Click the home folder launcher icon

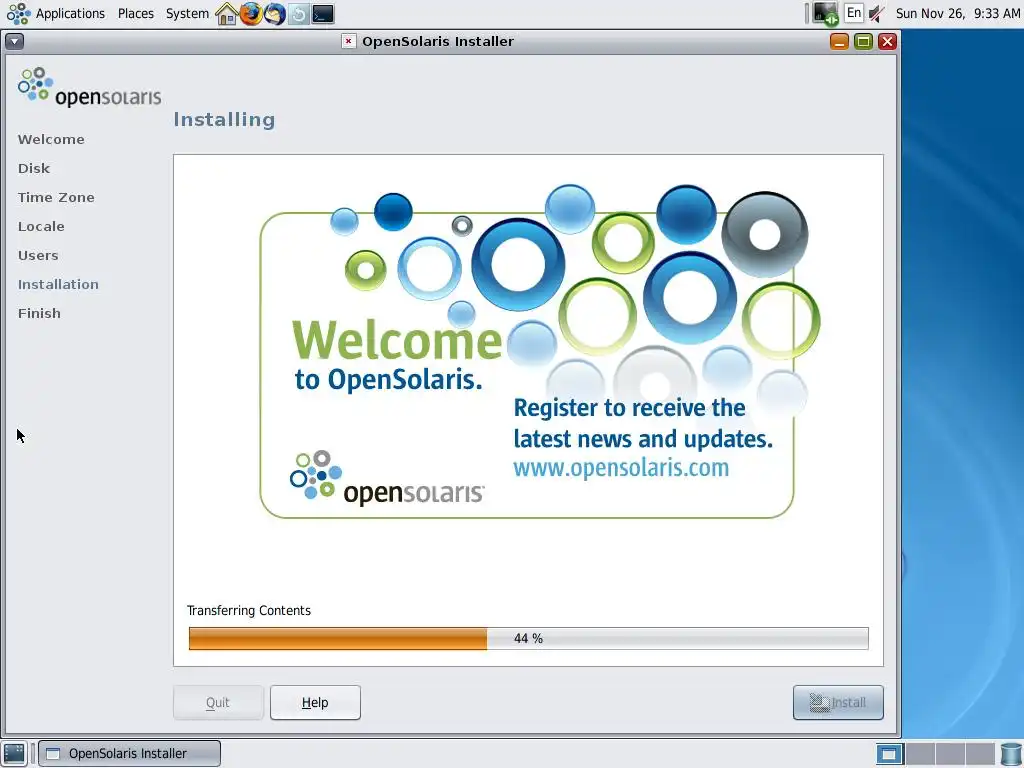[x=227, y=14]
